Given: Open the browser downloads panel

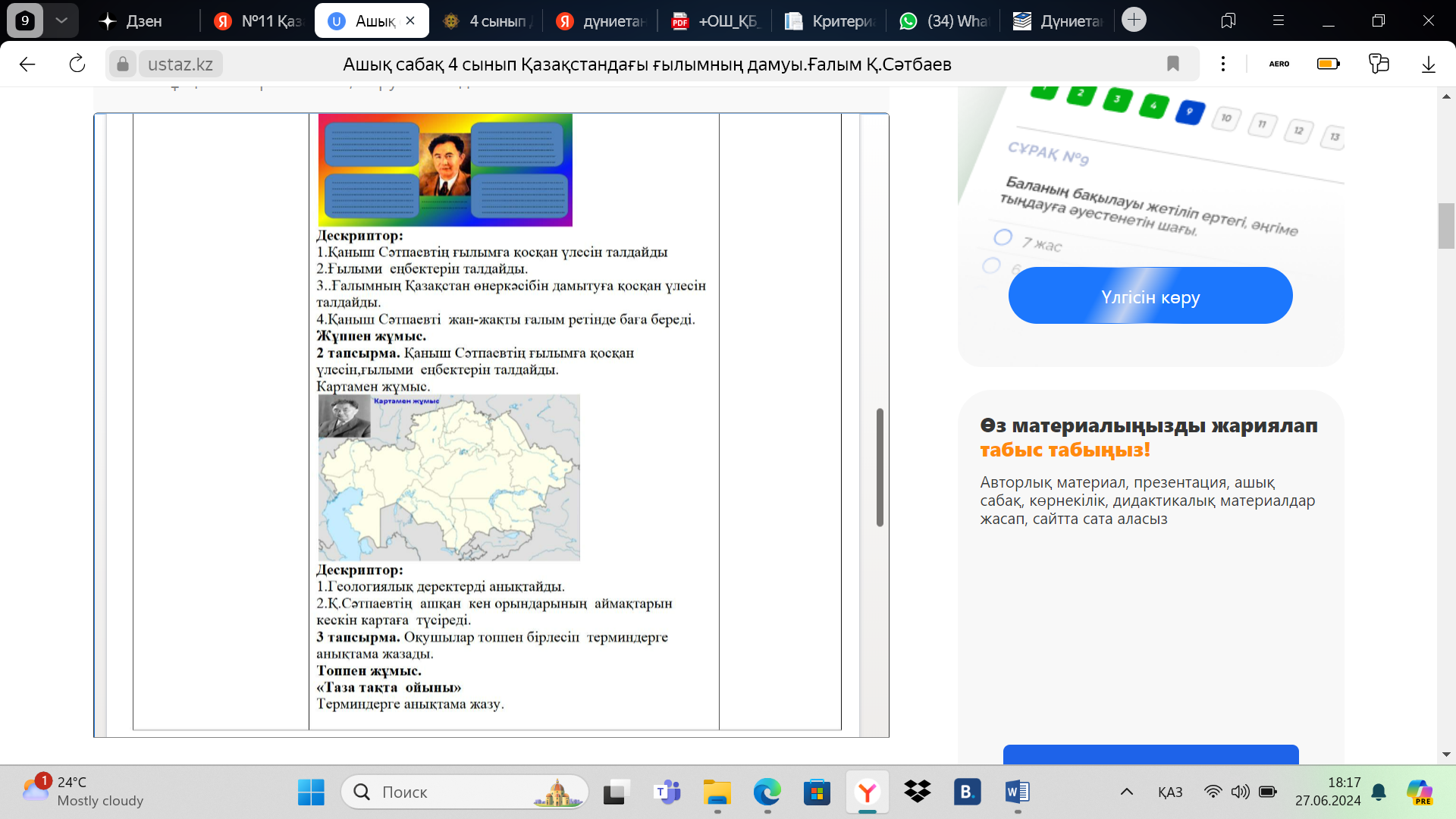Looking at the screenshot, I should (x=1428, y=64).
